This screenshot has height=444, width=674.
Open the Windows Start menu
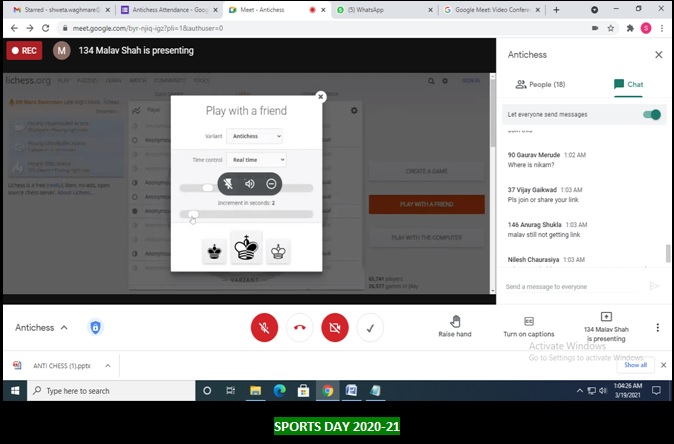click(15, 391)
